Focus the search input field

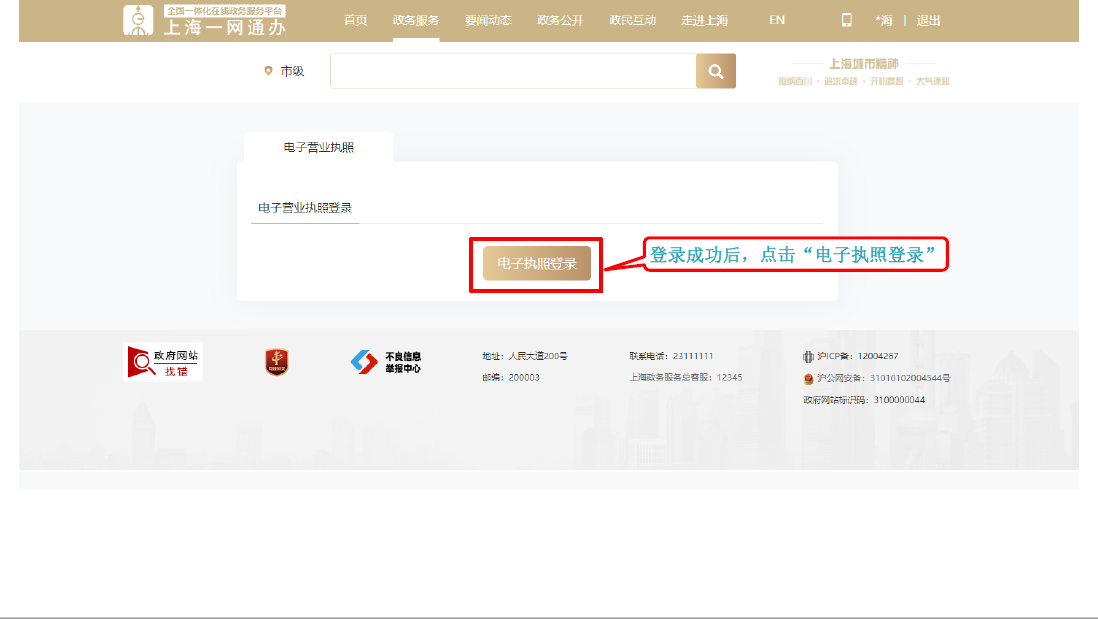click(512, 71)
